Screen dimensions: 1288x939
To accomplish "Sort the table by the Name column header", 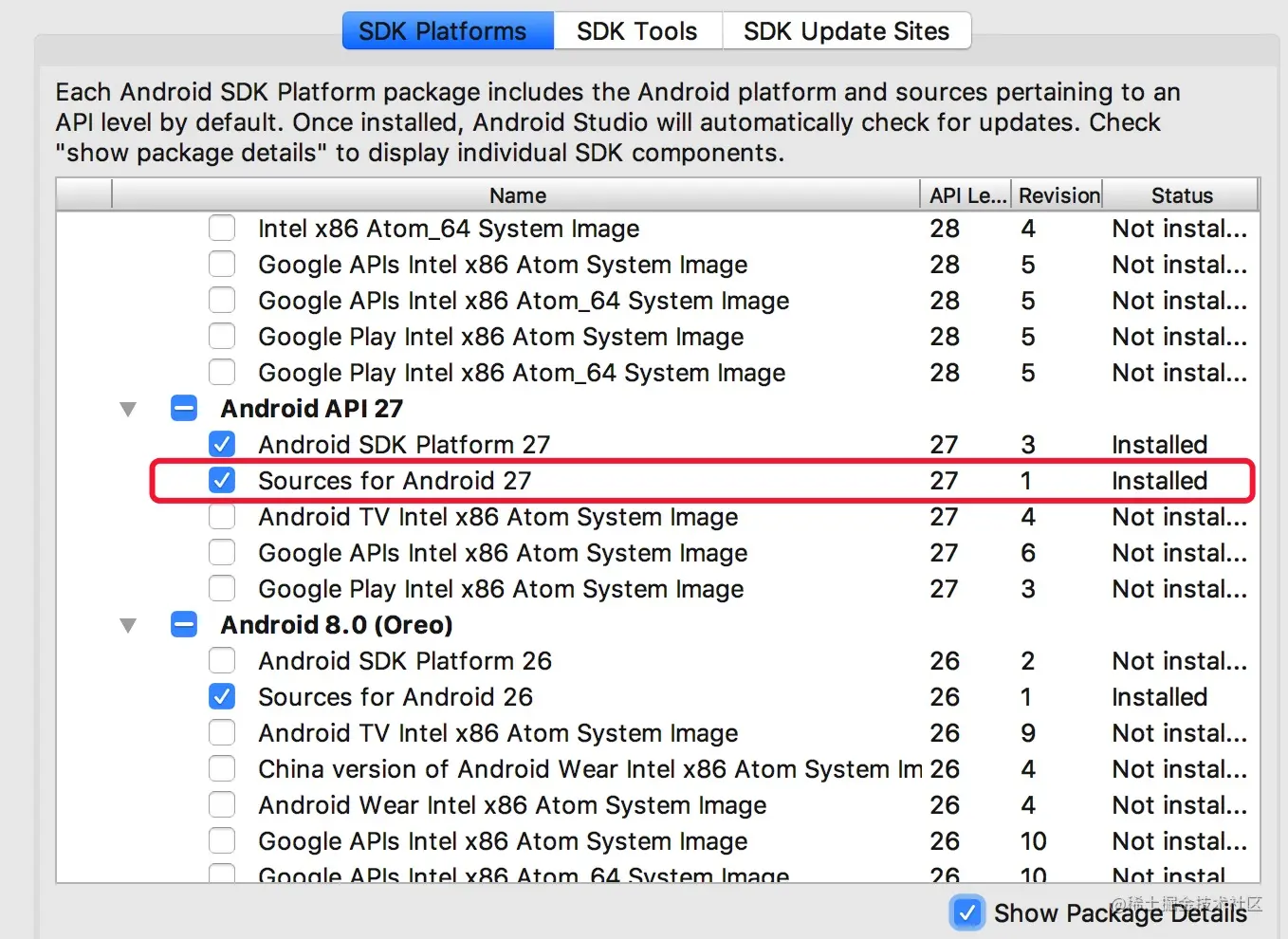I will tap(517, 195).
